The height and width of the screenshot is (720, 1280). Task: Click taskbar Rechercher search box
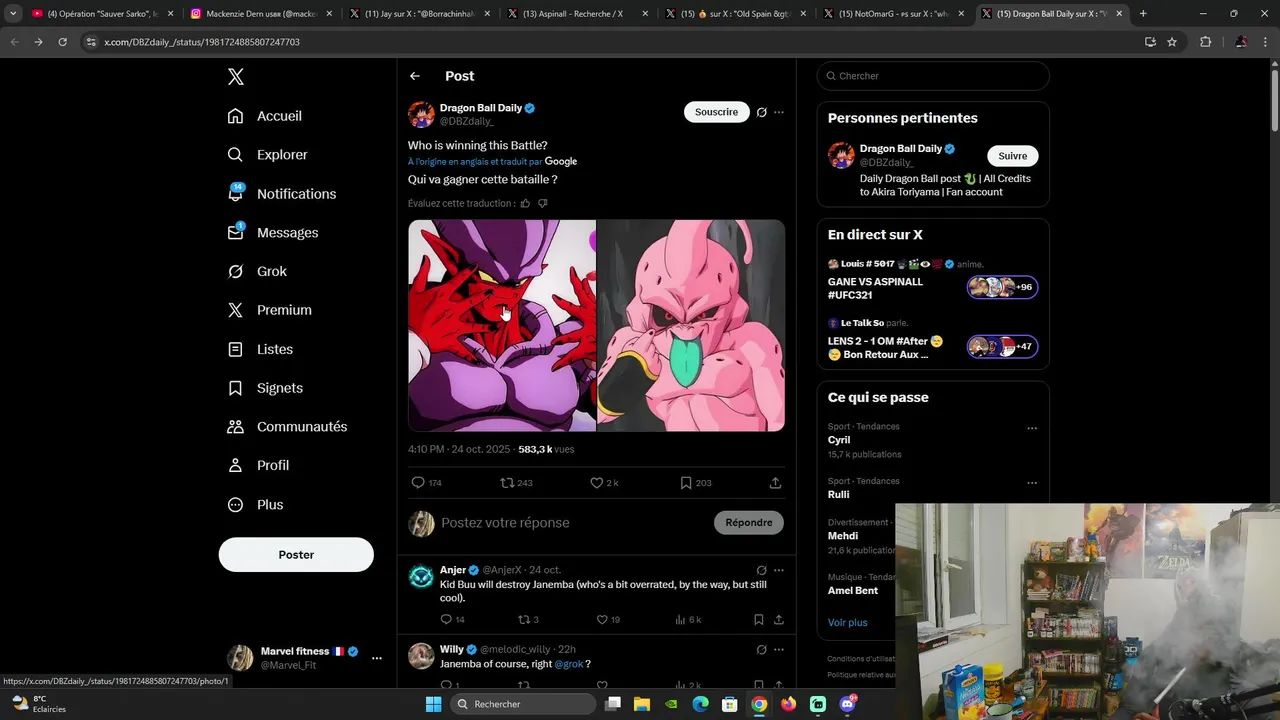point(522,704)
